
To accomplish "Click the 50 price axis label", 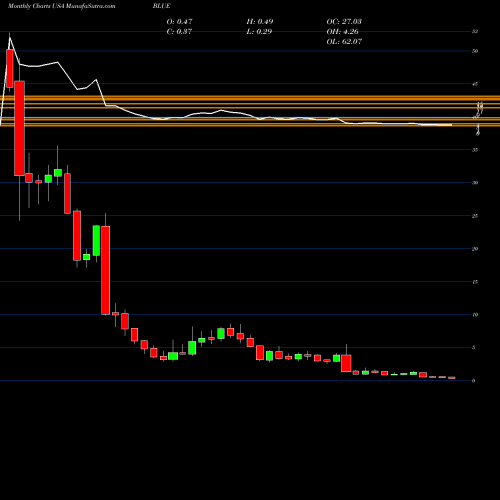I will tap(475, 51).
